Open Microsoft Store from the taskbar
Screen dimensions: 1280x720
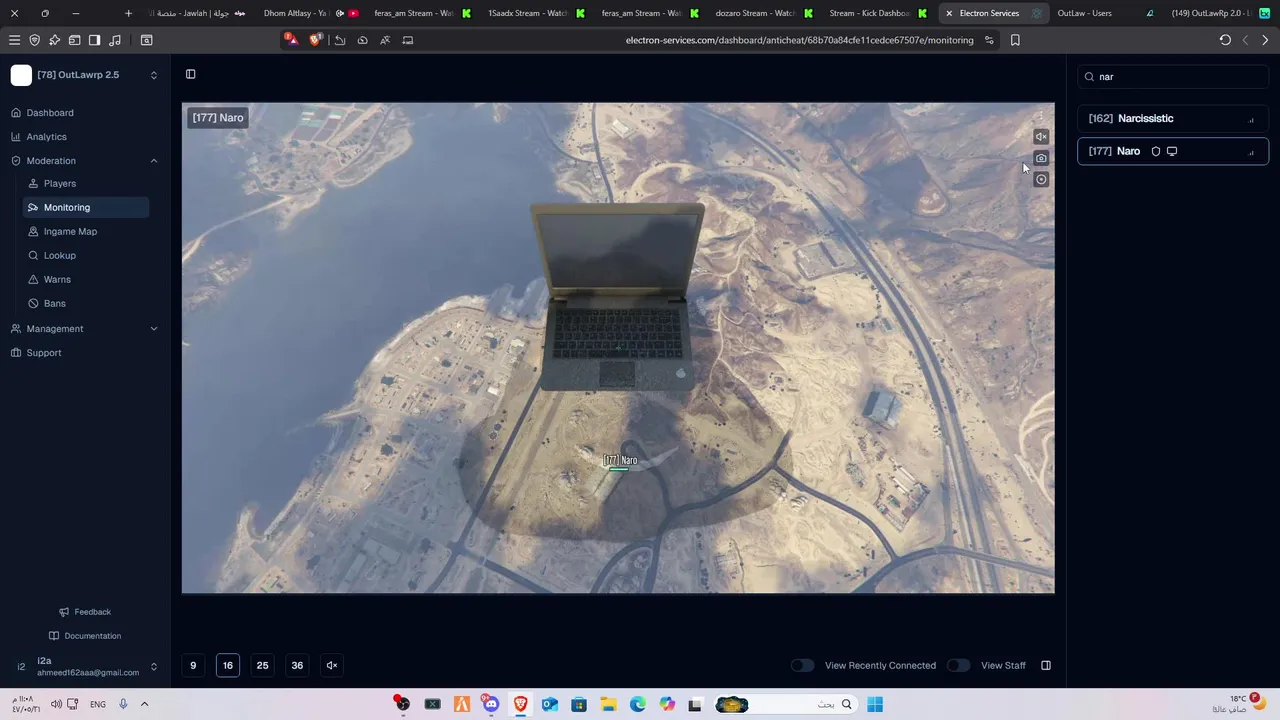[x=578, y=704]
